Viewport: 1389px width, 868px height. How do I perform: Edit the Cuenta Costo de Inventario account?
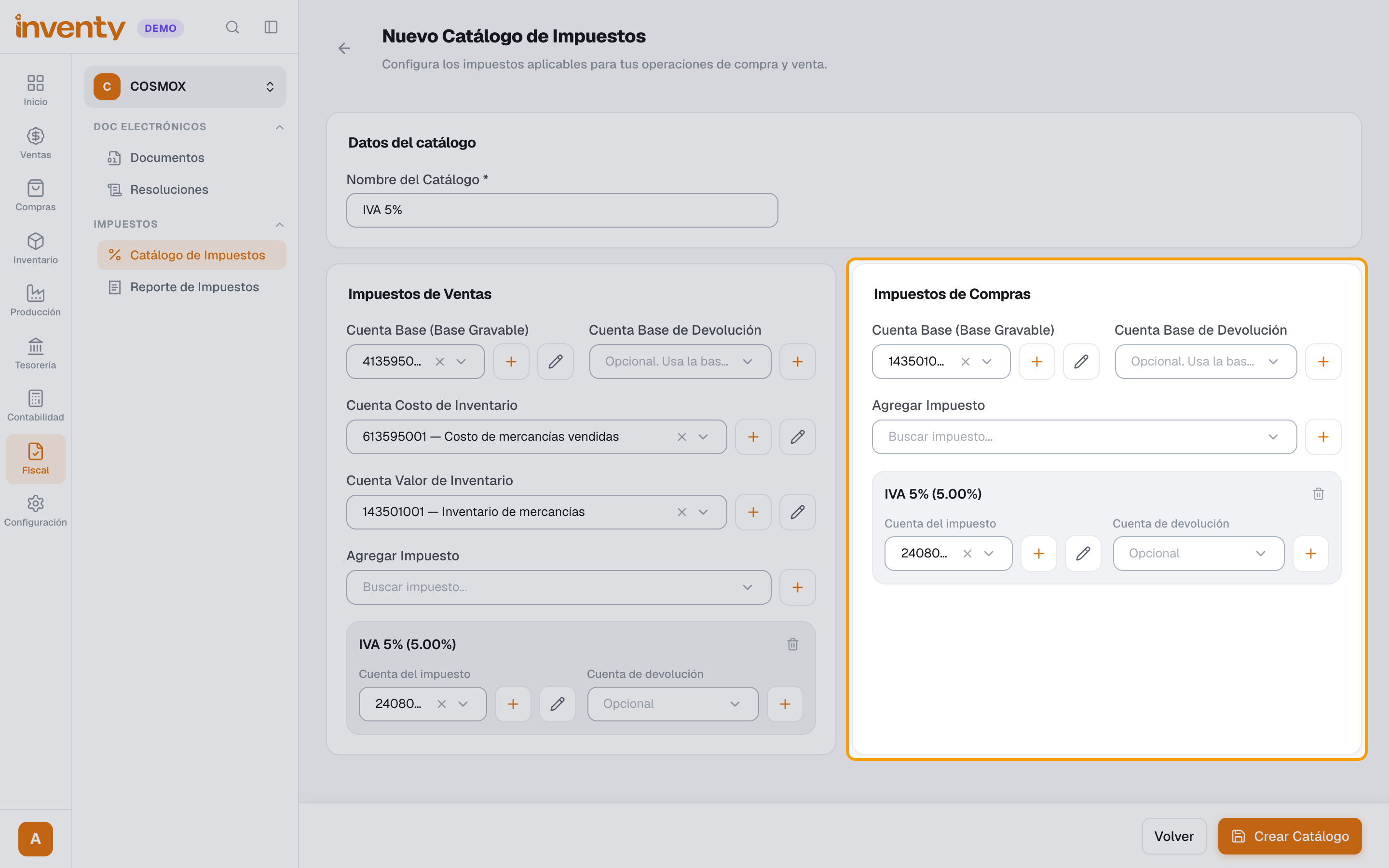click(797, 437)
